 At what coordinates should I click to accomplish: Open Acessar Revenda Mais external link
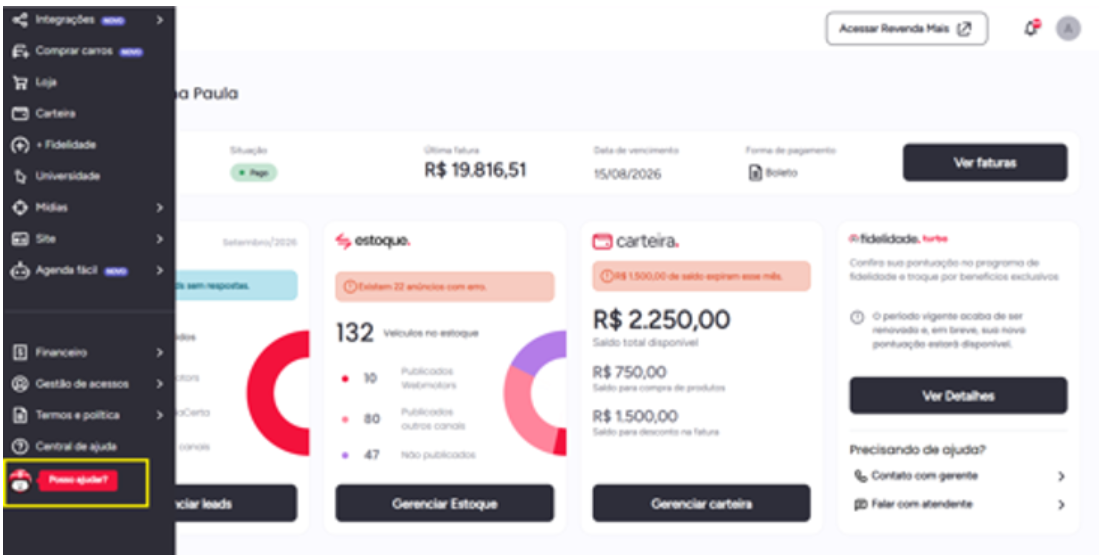tap(906, 29)
